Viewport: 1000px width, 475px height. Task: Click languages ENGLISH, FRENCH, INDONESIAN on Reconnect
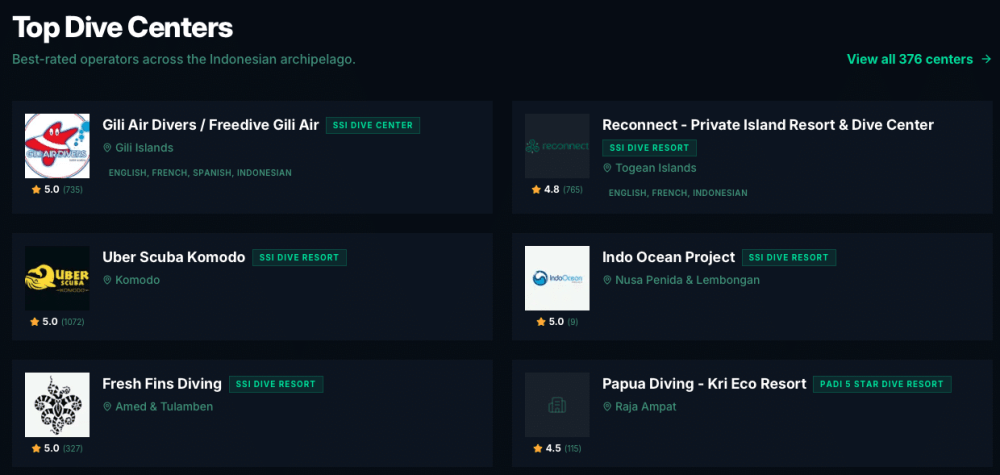coord(678,193)
